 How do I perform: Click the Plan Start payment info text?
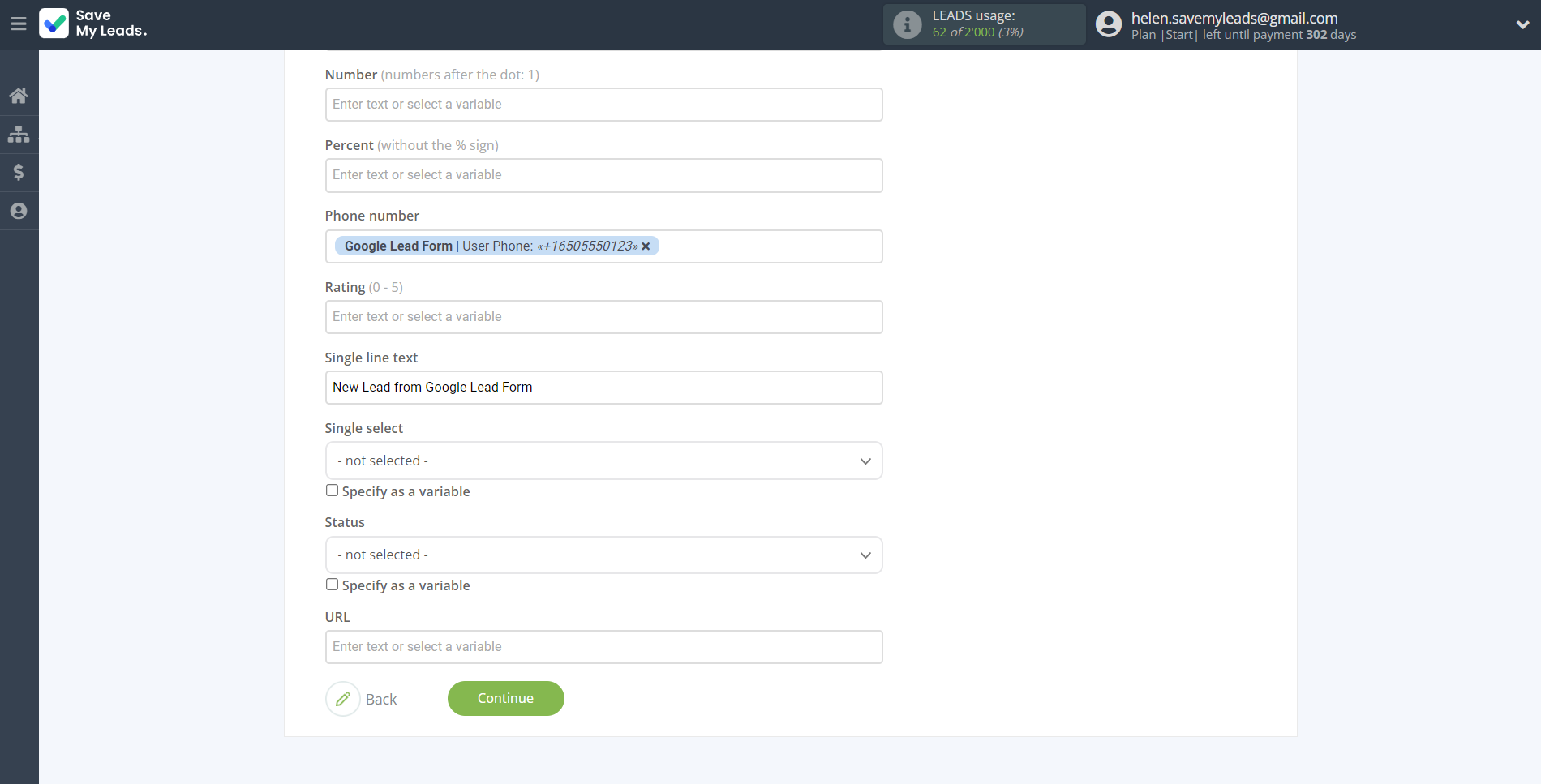(x=1243, y=35)
